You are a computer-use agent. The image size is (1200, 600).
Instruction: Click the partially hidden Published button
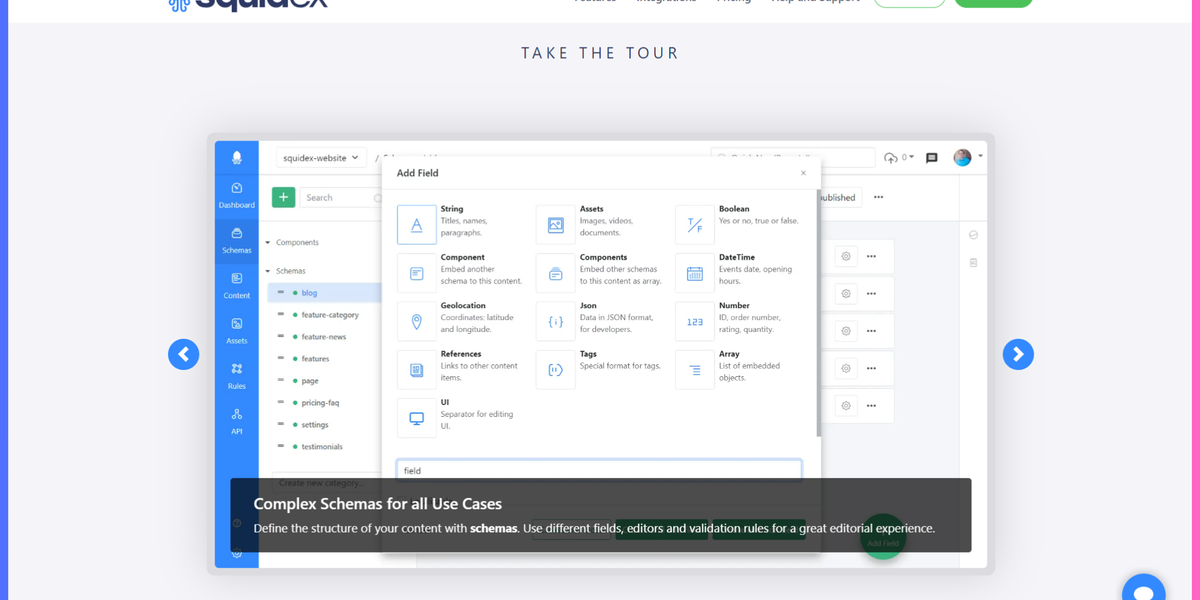(x=839, y=198)
